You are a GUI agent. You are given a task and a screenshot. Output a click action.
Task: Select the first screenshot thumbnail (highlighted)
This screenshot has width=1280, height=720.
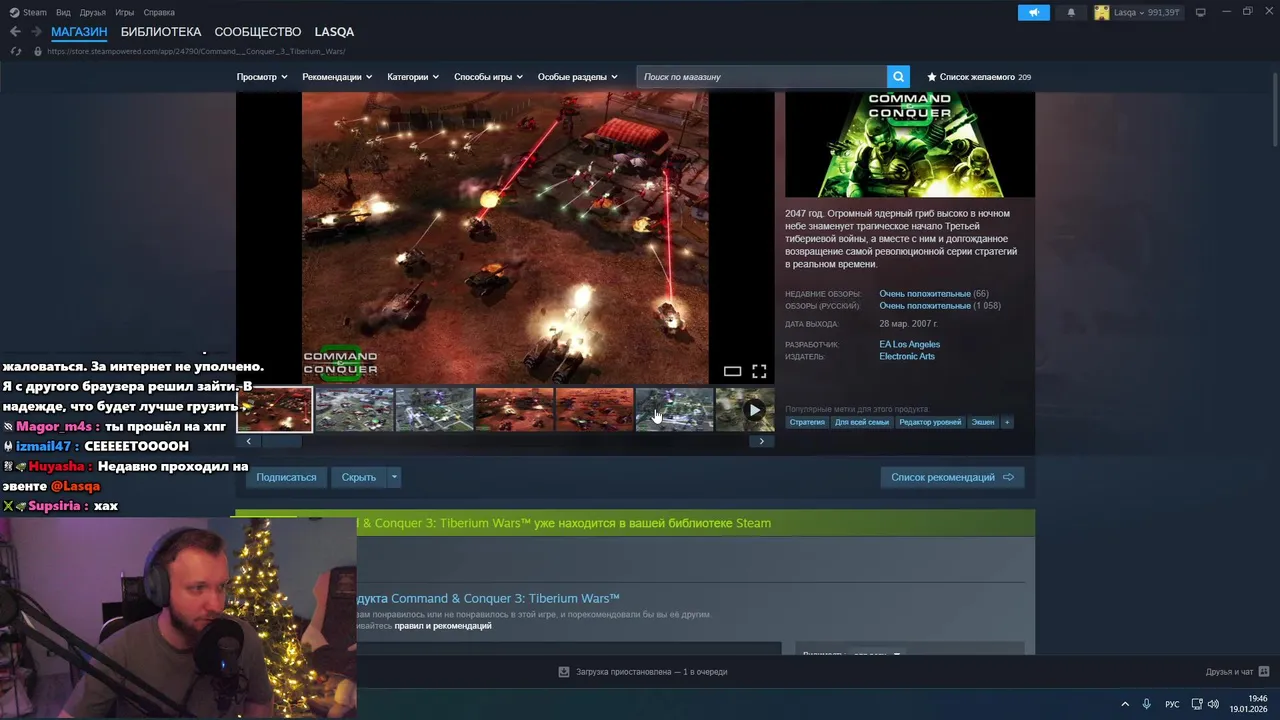274,410
